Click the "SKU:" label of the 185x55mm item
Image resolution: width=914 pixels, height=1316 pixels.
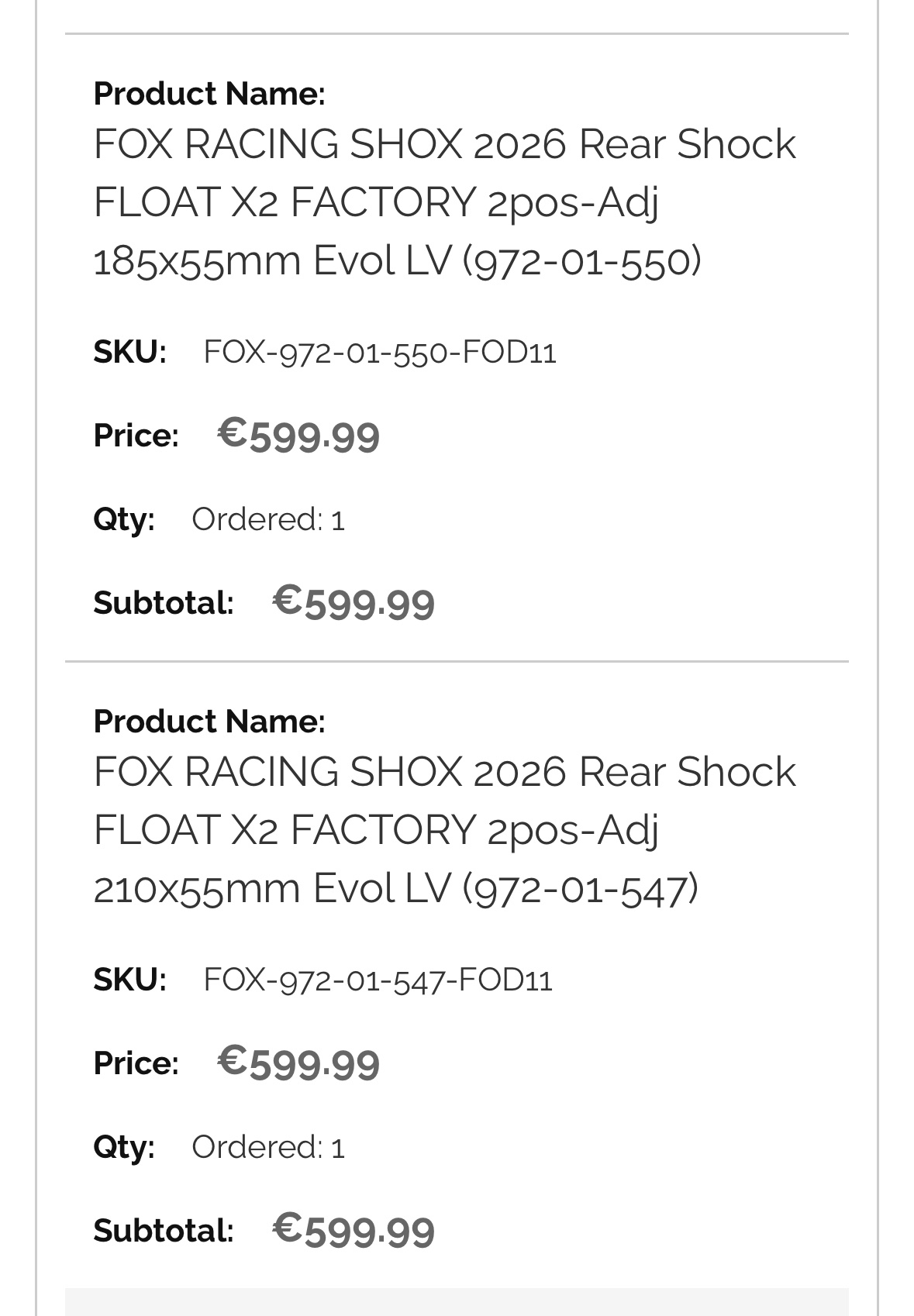(129, 352)
